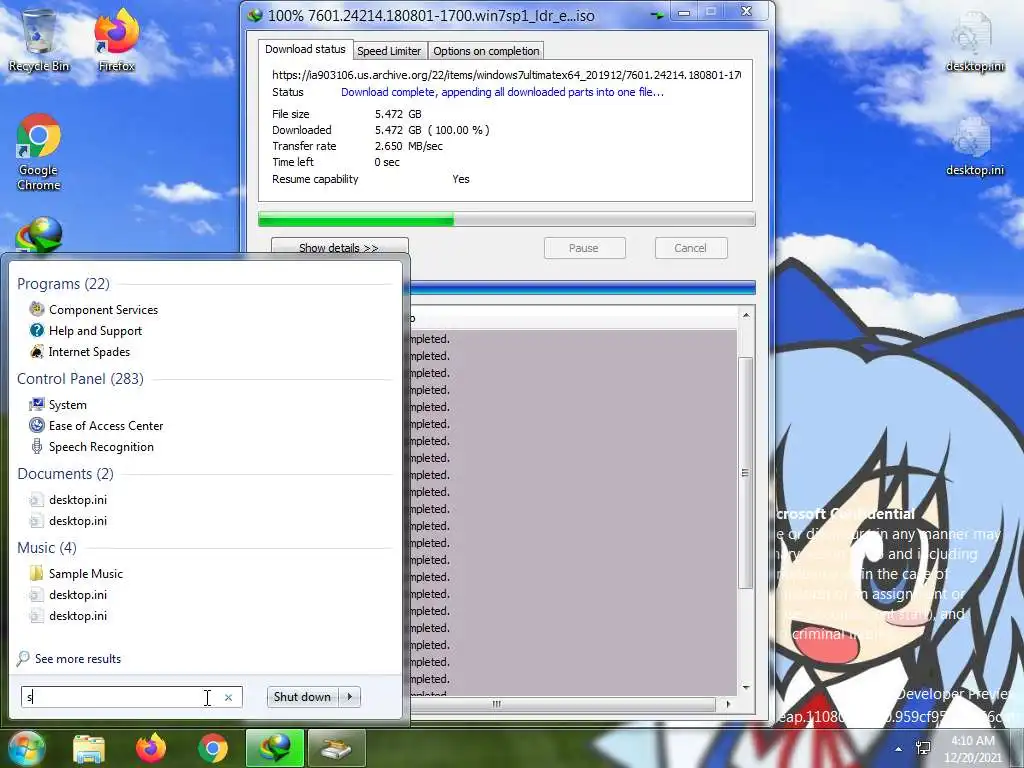
Task: Open the Music (4) results header
Action: click(x=47, y=547)
